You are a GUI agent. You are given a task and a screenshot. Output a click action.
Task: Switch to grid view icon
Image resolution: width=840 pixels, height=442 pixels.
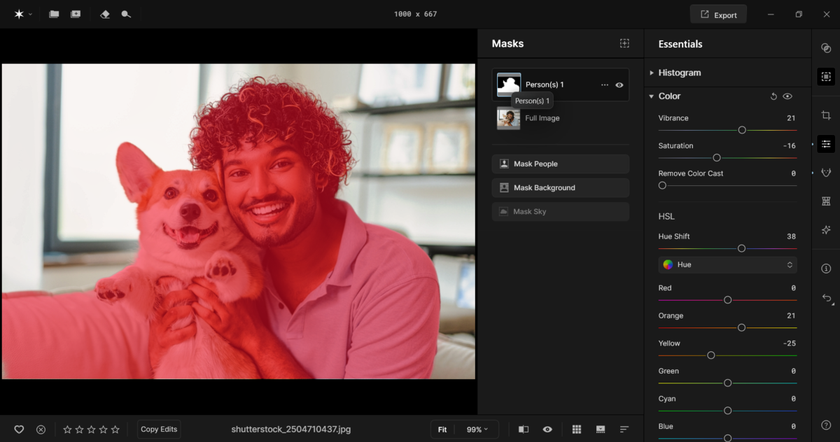point(576,429)
